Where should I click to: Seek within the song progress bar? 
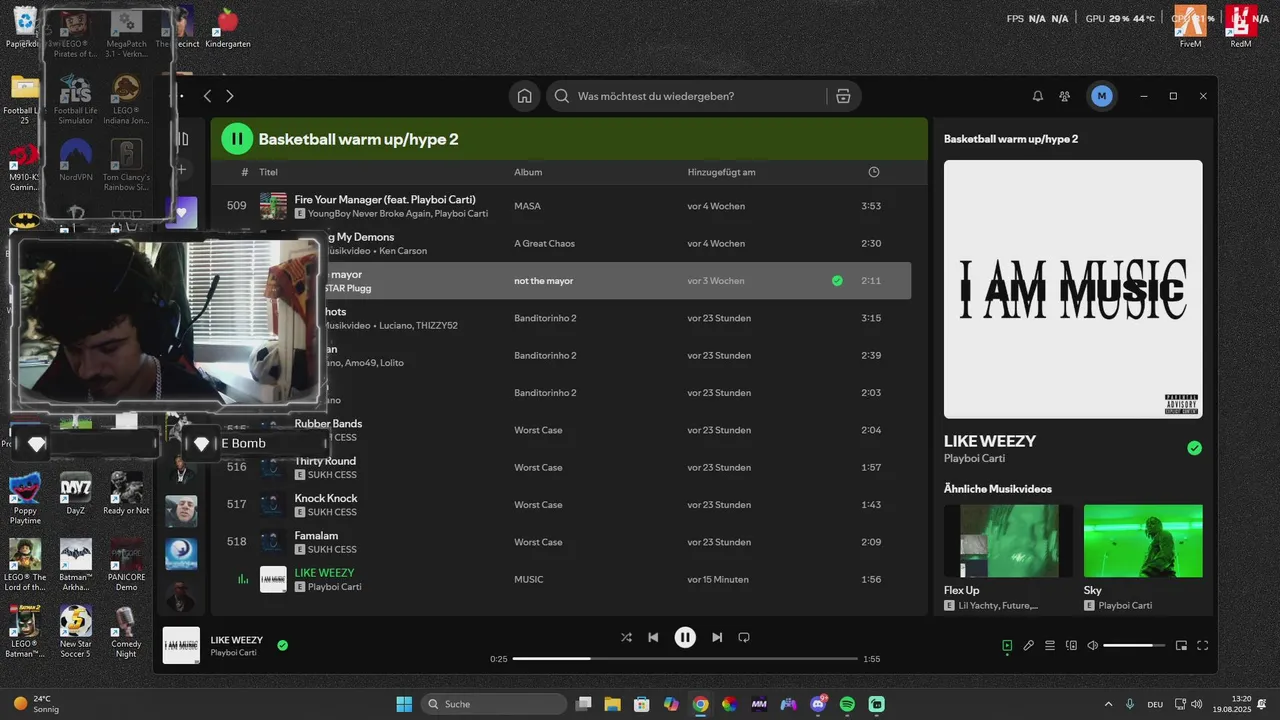[685, 659]
